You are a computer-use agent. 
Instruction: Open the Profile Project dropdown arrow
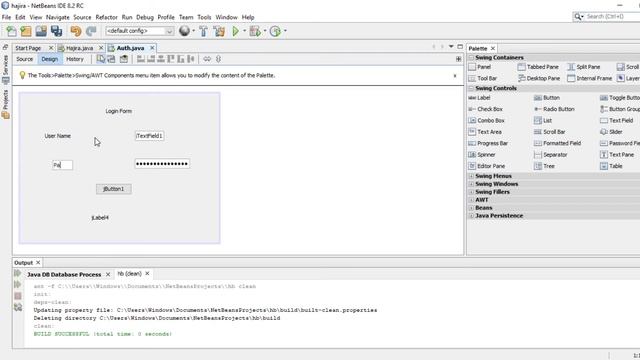pos(285,31)
